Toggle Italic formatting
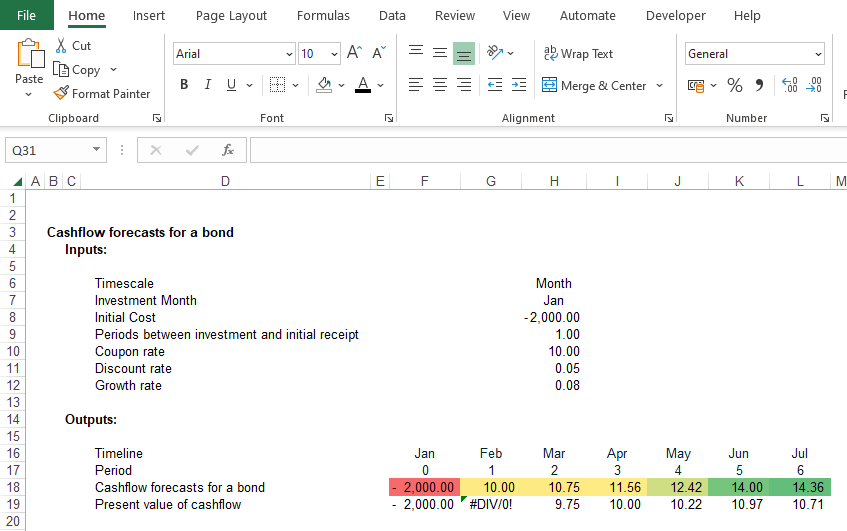The image size is (847, 531). pyautogui.click(x=208, y=86)
